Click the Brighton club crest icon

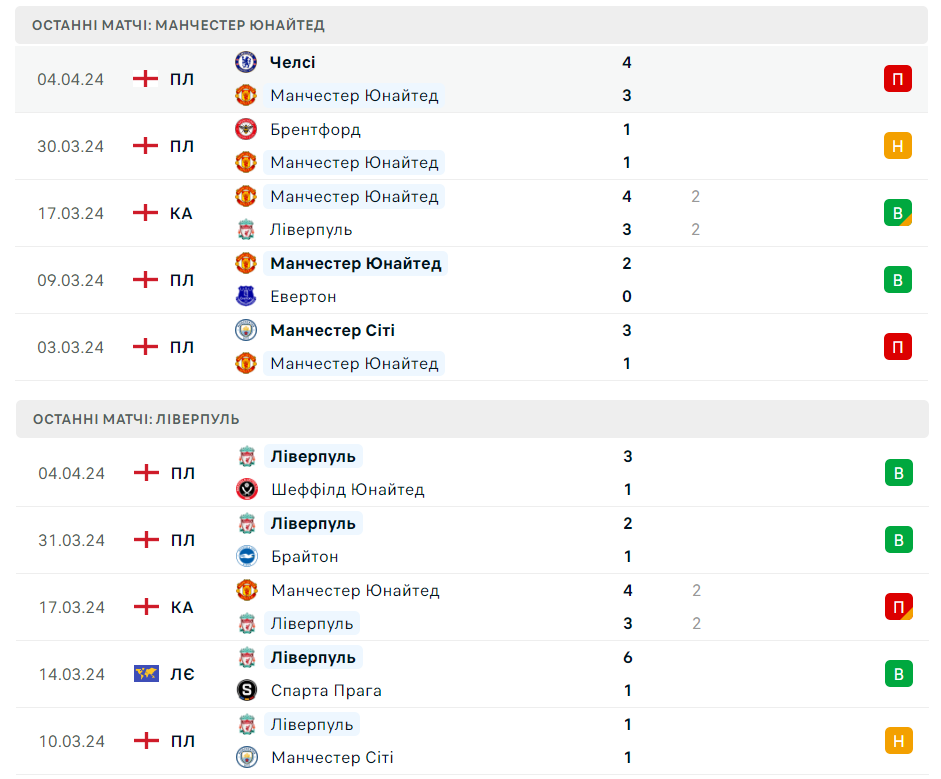pos(246,557)
